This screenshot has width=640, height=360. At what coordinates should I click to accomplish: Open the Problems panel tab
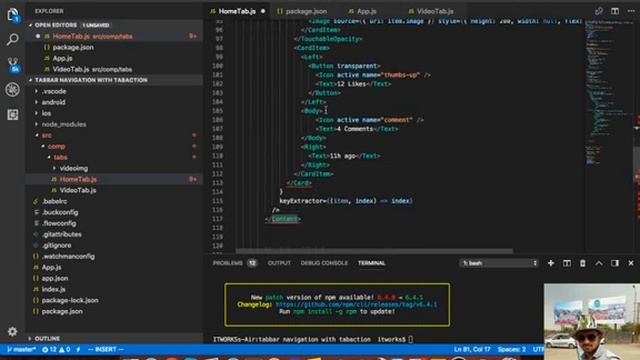pyautogui.click(x=235, y=263)
